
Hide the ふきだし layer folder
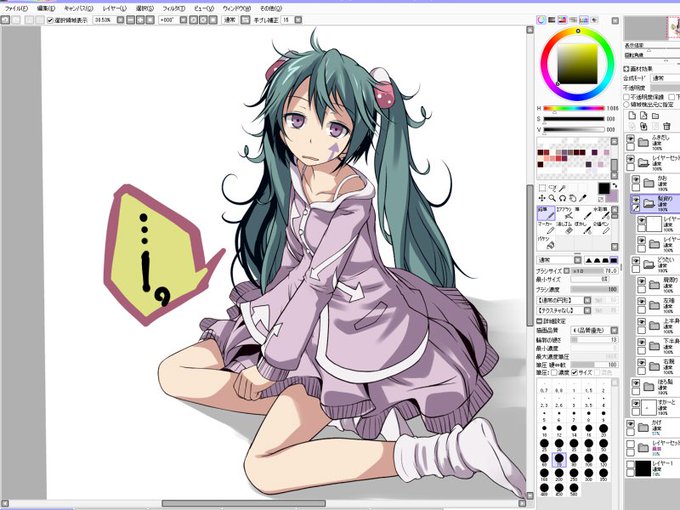631,139
